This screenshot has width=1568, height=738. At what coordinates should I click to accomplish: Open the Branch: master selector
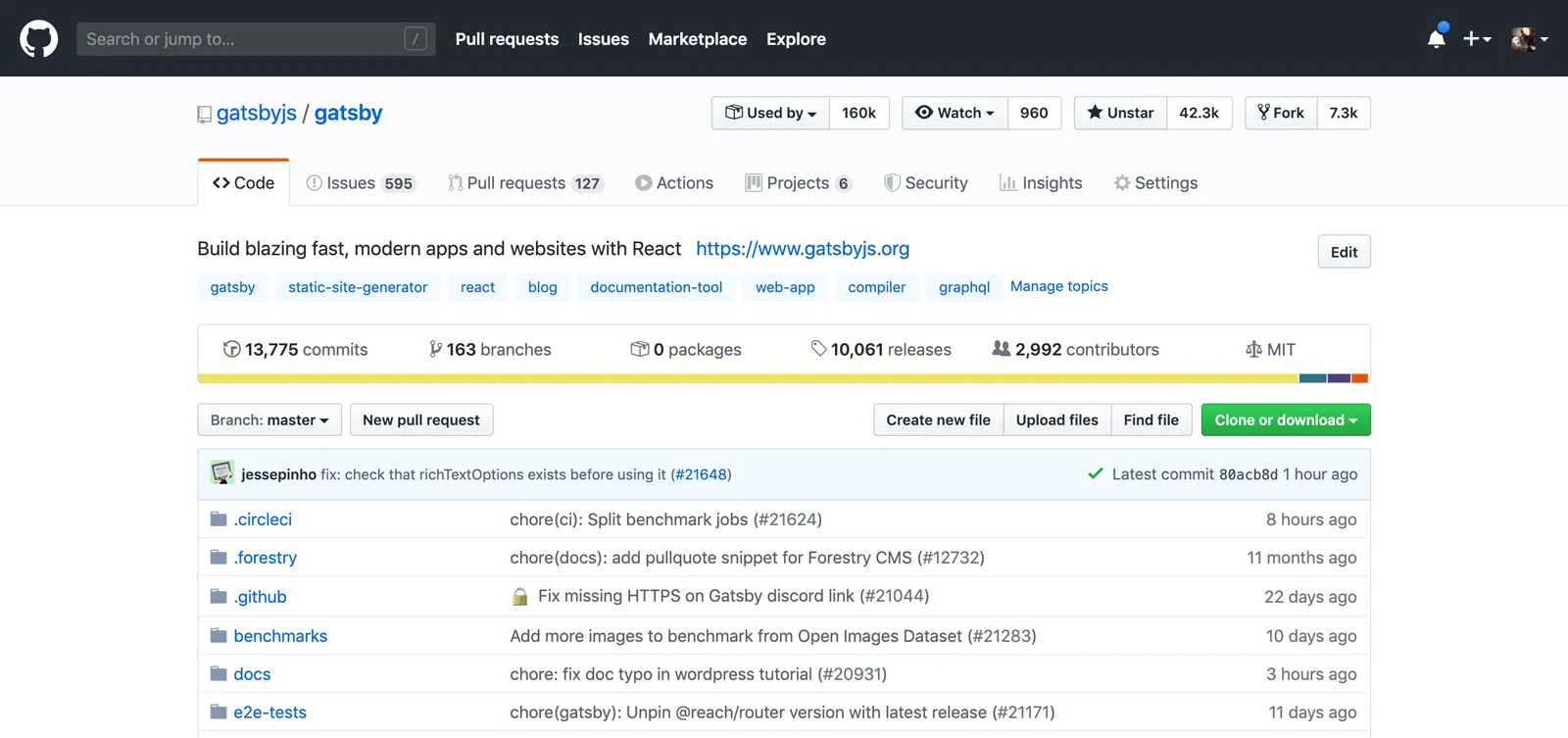(x=269, y=419)
